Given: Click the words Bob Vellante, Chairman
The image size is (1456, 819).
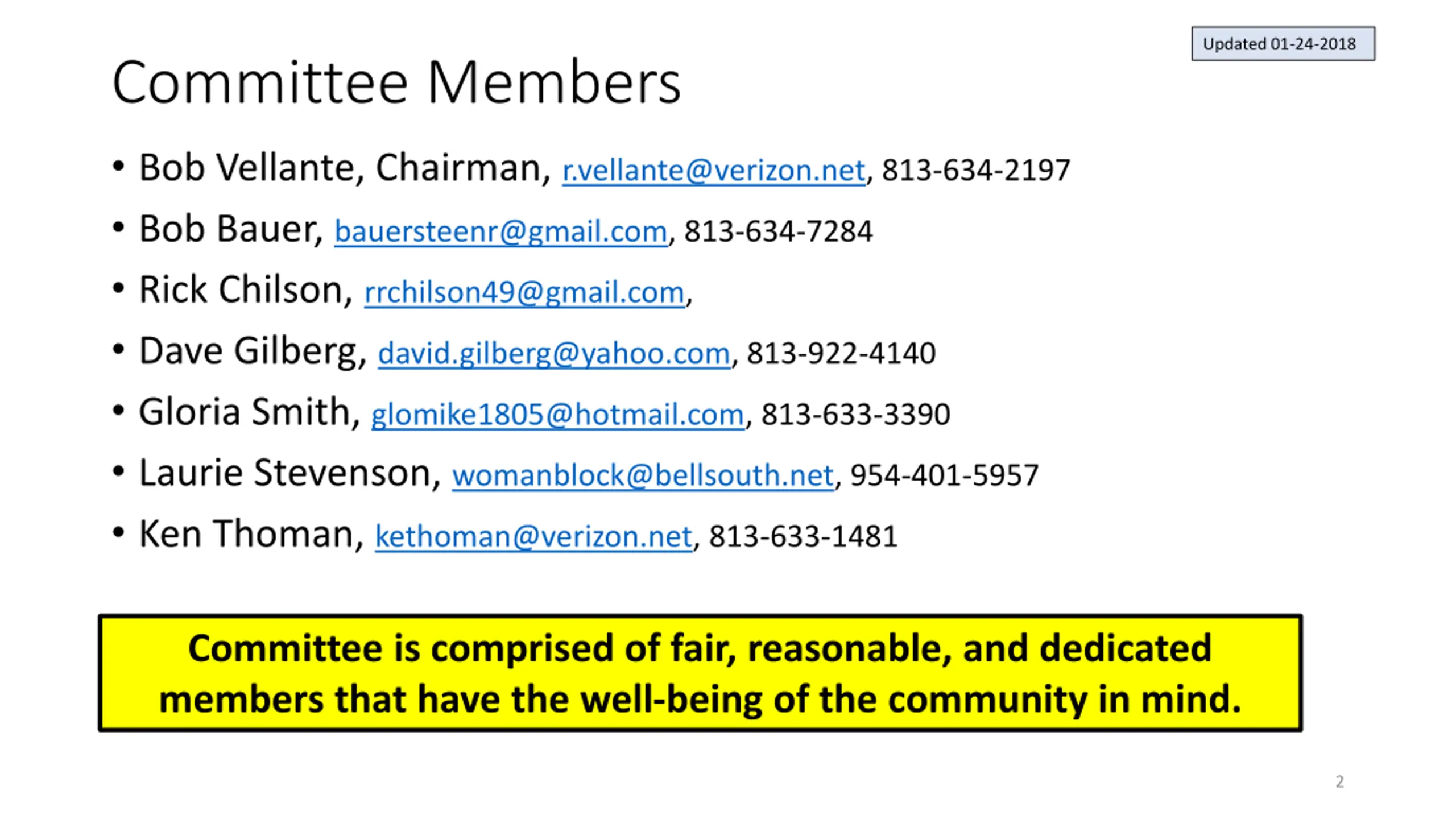Looking at the screenshot, I should pos(340,168).
